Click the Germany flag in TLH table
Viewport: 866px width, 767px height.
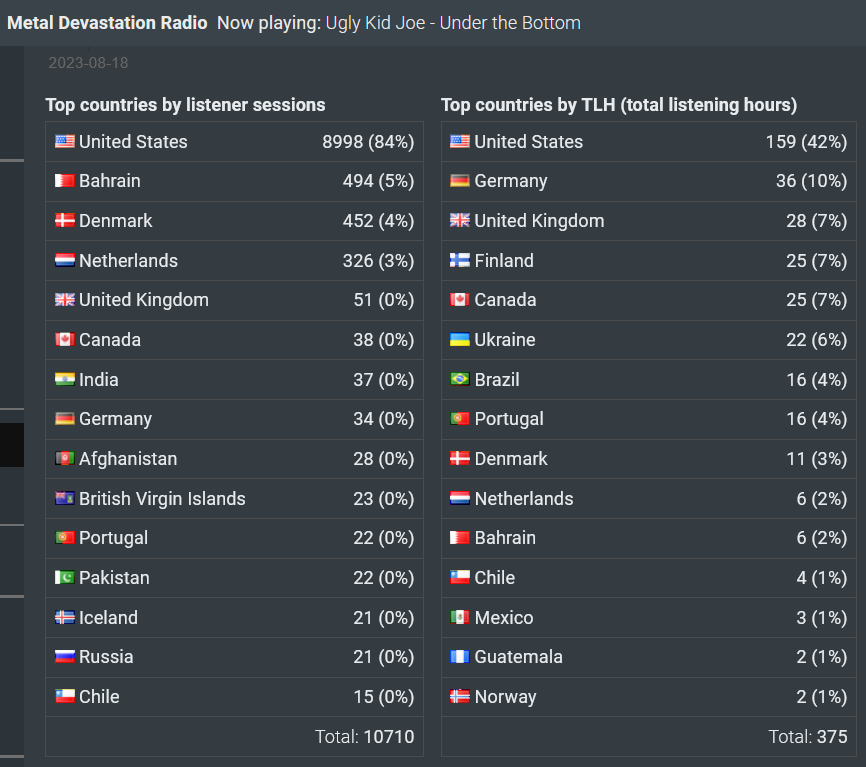[x=460, y=181]
